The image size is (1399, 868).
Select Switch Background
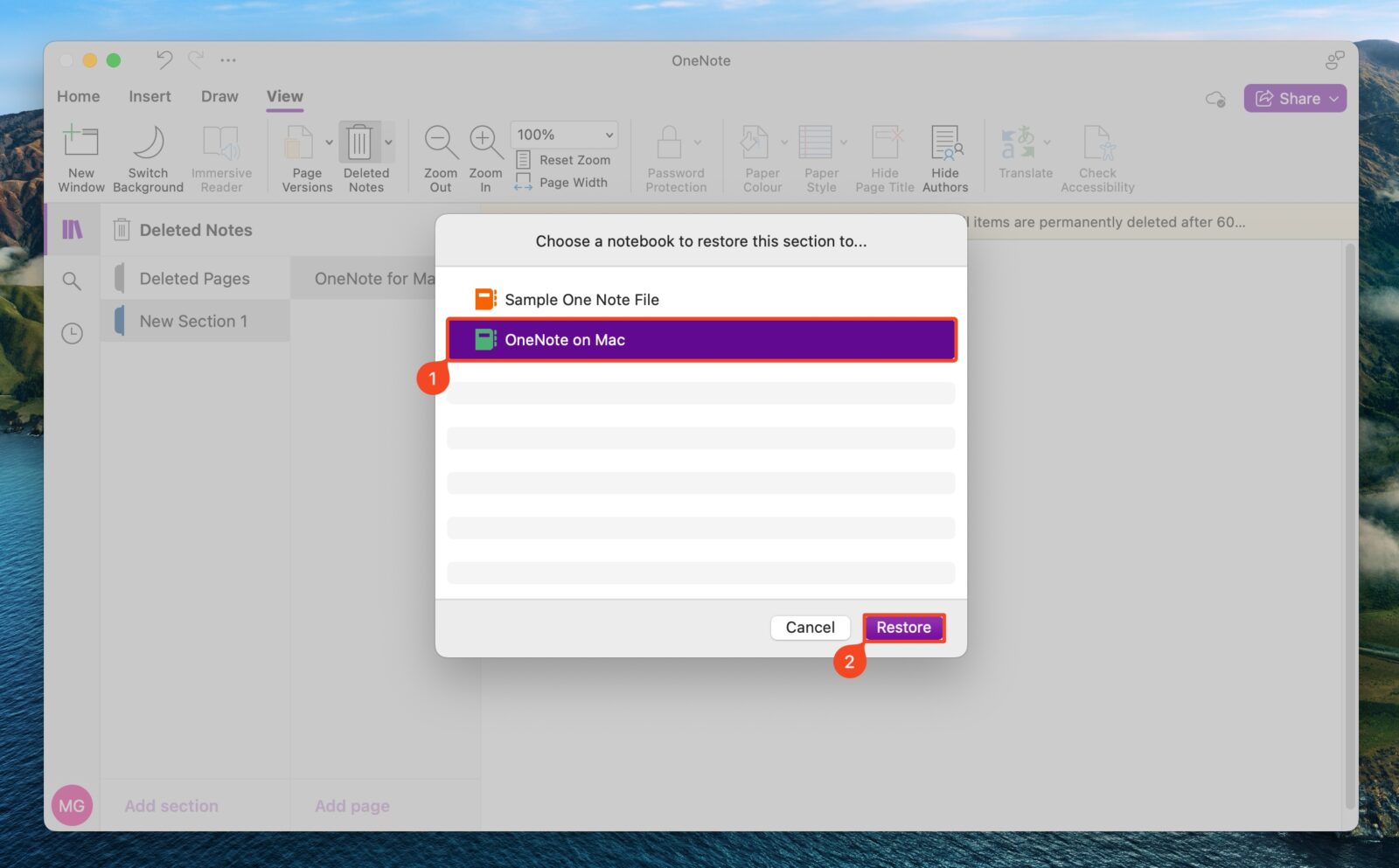[147, 157]
